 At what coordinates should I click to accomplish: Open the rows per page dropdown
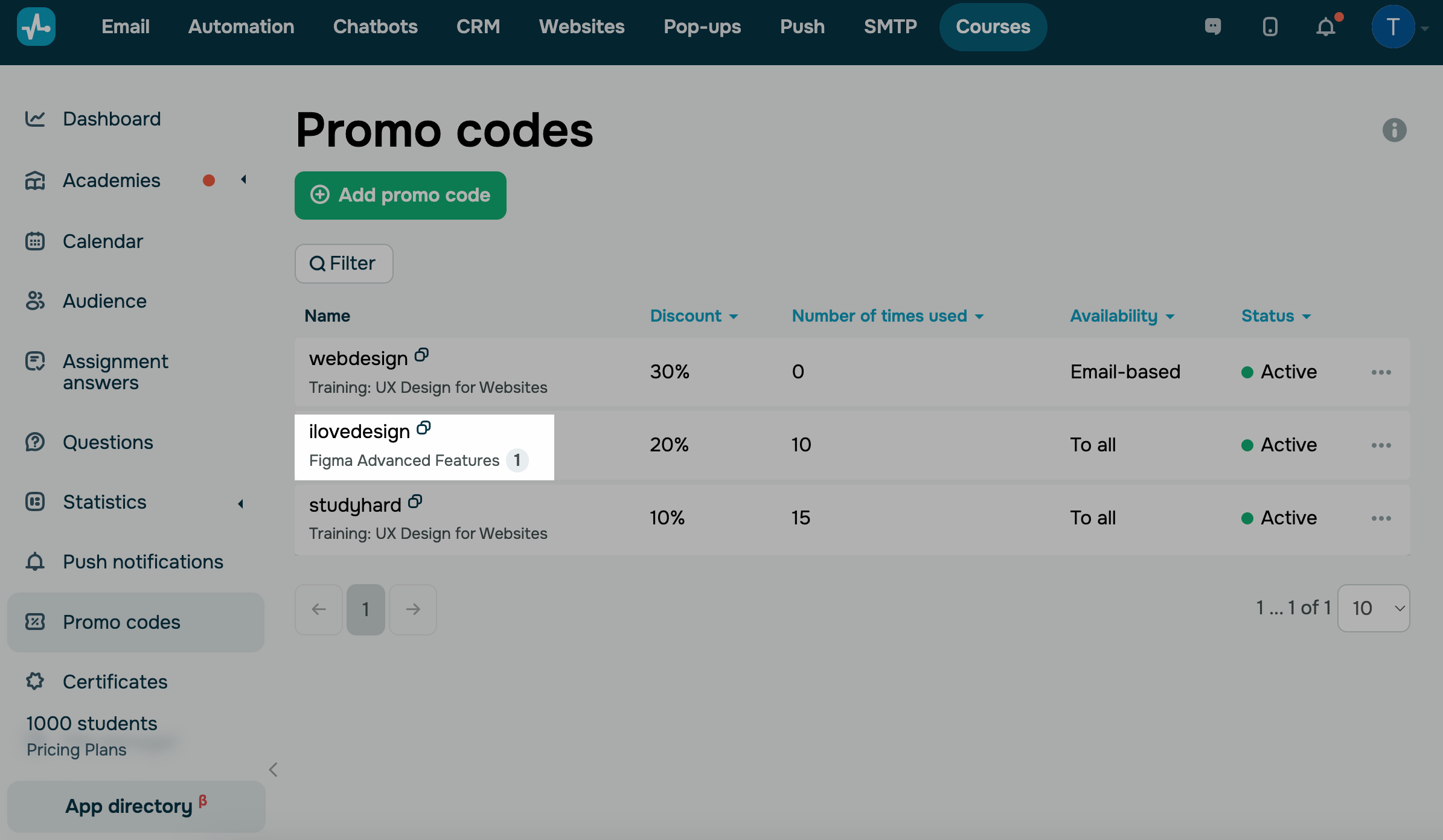[1374, 608]
